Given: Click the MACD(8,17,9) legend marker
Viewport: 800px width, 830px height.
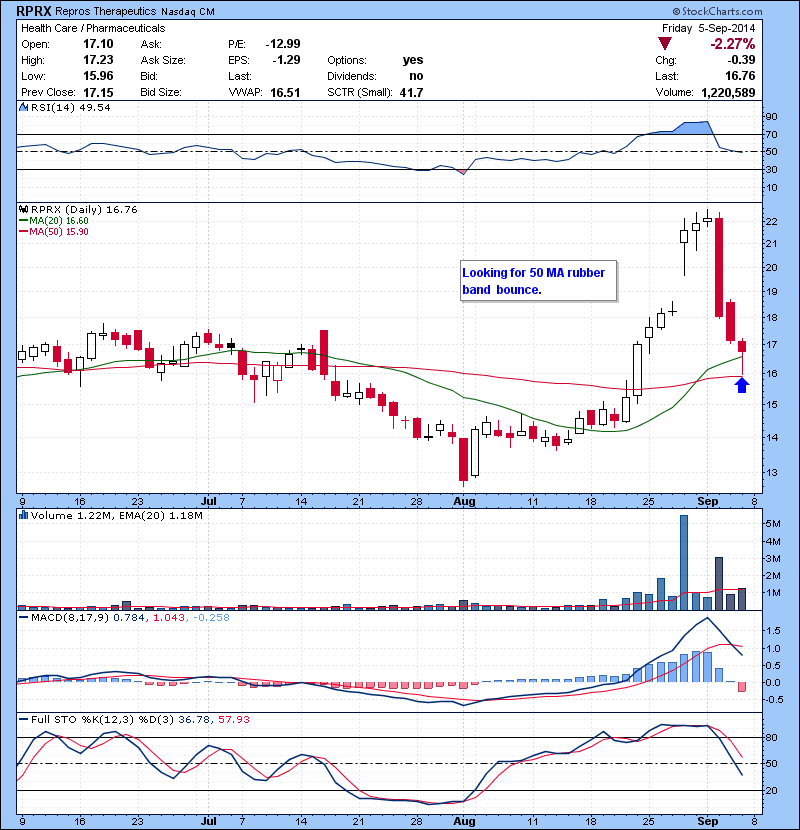Looking at the screenshot, I should pyautogui.click(x=23, y=620).
